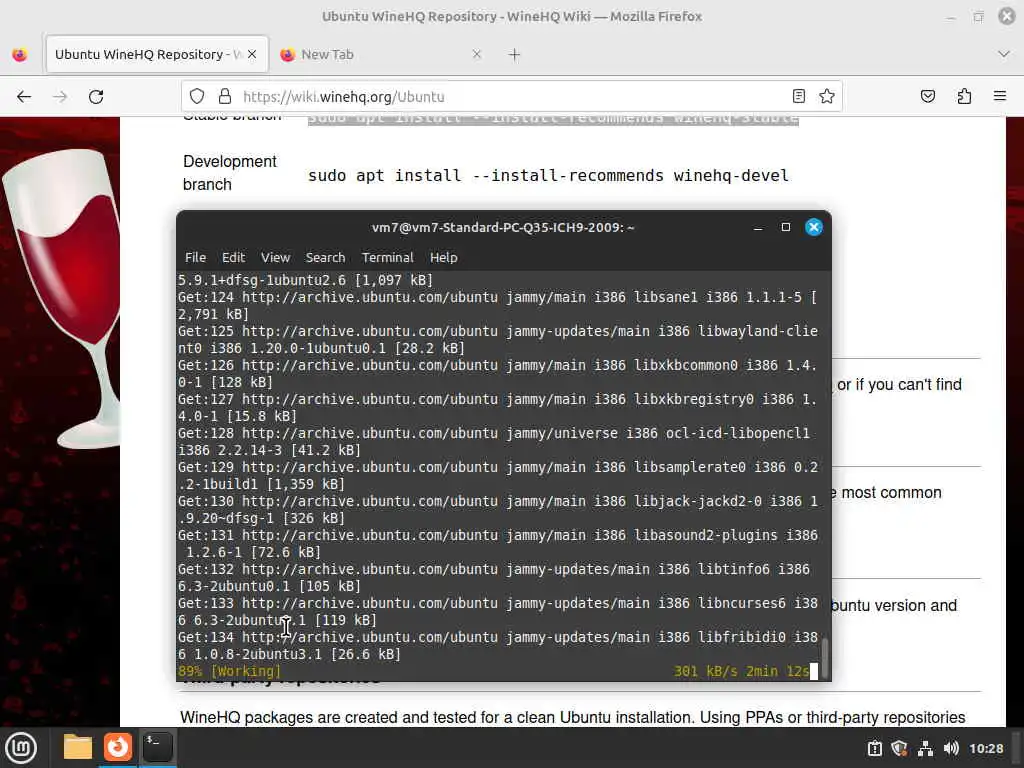
Task: Click the Get:131 libasound2-plugins line
Action: [x=498, y=543]
